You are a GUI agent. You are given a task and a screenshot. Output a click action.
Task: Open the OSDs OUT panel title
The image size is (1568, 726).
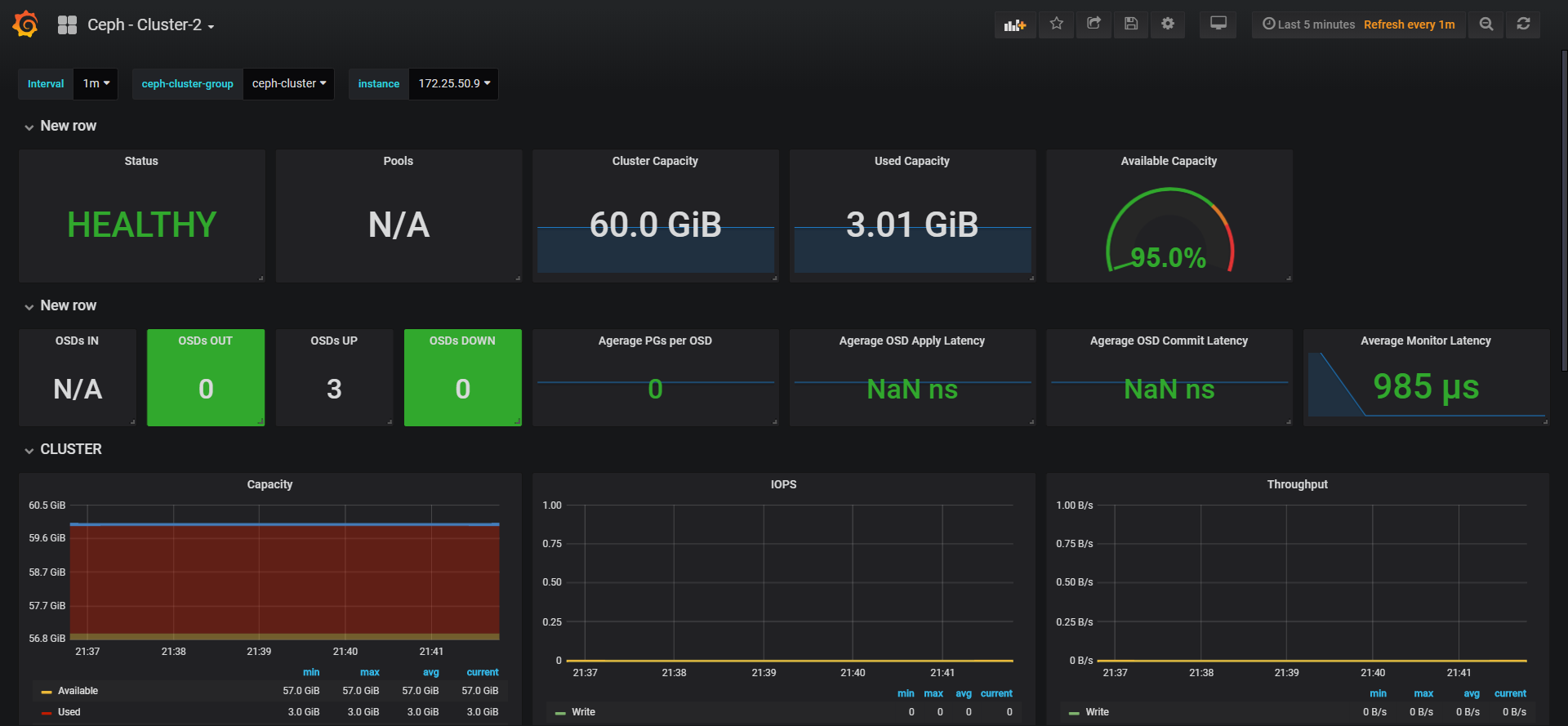tap(206, 341)
